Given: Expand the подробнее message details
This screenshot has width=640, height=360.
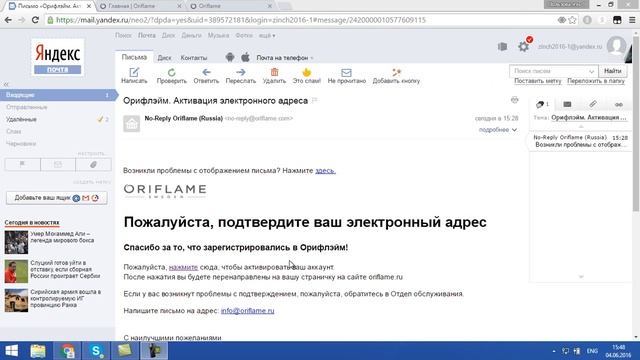Looking at the screenshot, I should tap(498, 130).
